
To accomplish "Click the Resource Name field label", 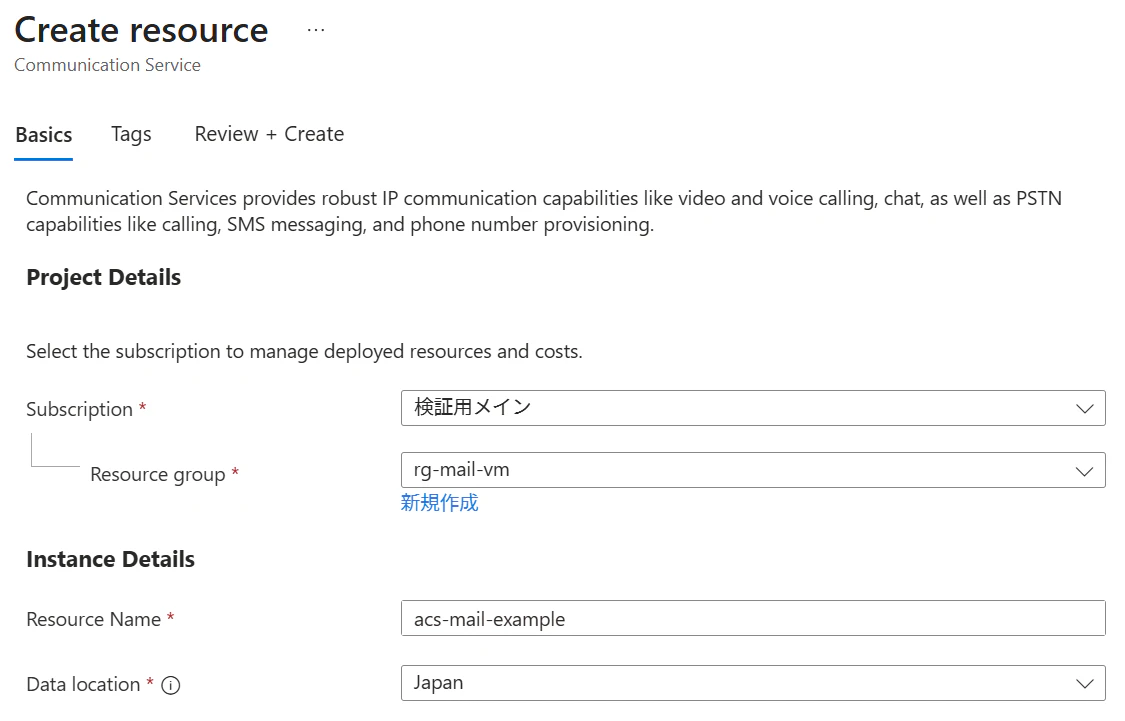I will pyautogui.click(x=93, y=619).
